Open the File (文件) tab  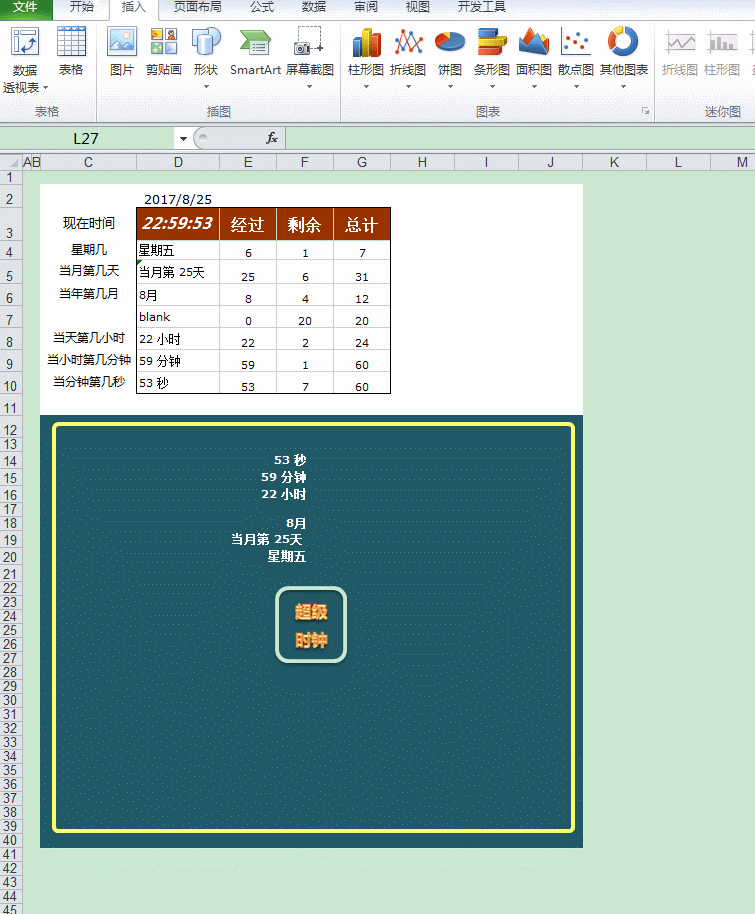point(26,8)
